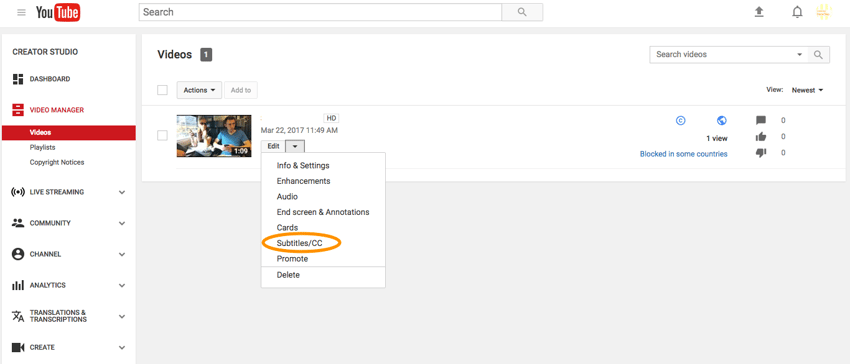
Task: Go to YouTube home via logo
Action: tap(58, 12)
